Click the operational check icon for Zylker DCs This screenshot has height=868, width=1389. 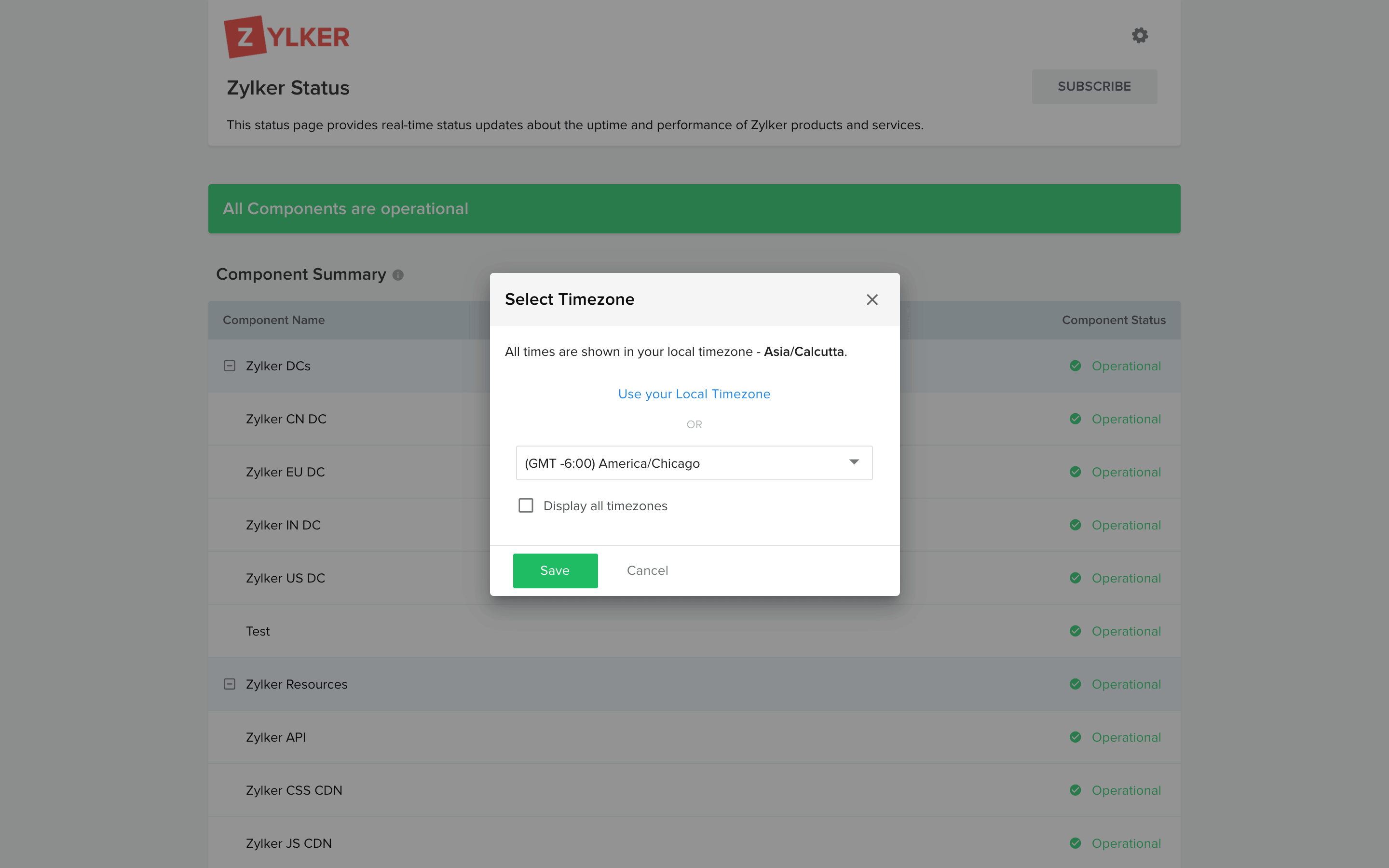coord(1076,366)
